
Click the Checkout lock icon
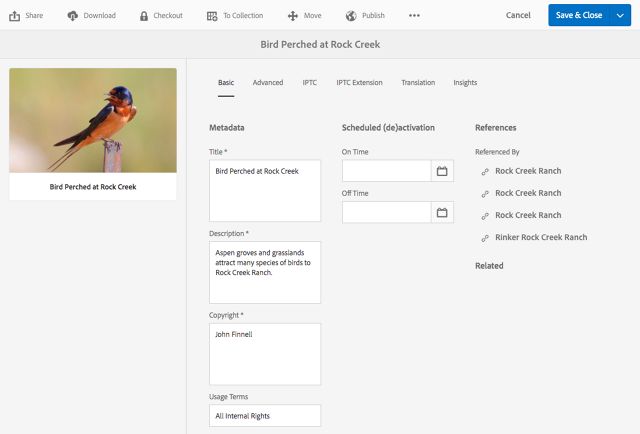pyautogui.click(x=144, y=16)
